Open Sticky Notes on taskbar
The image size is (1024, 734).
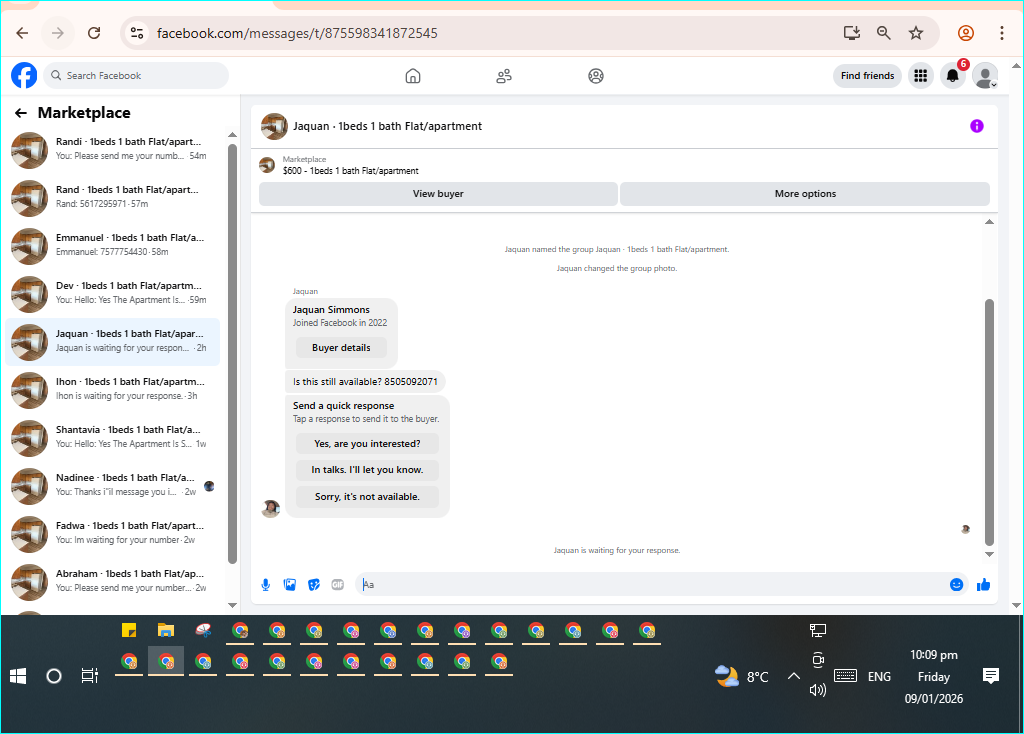click(129, 631)
